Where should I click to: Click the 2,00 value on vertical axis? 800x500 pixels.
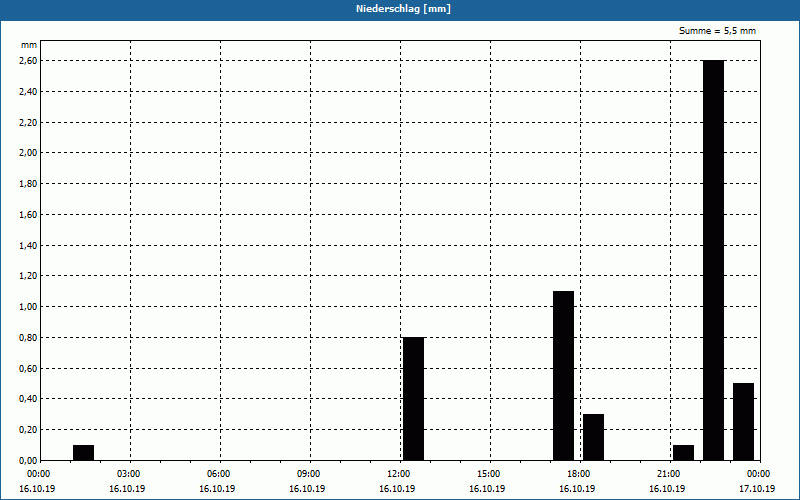[28, 153]
